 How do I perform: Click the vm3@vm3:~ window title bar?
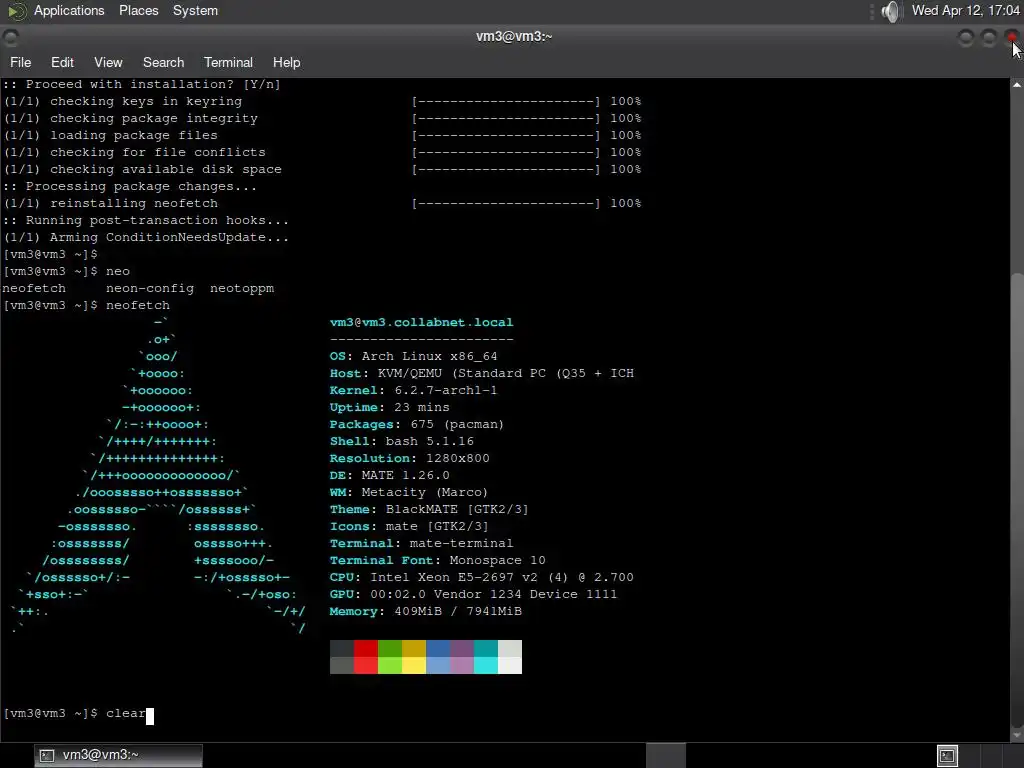coord(513,37)
